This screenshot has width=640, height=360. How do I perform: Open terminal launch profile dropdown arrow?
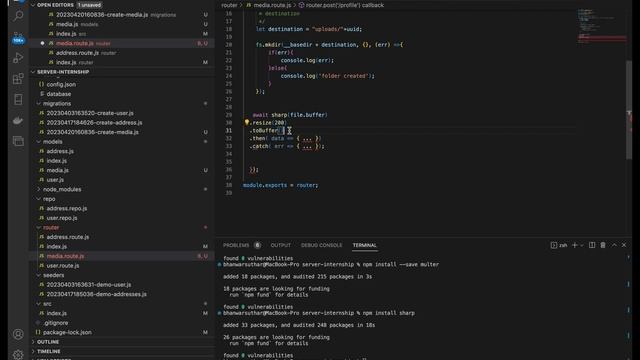pos(582,245)
